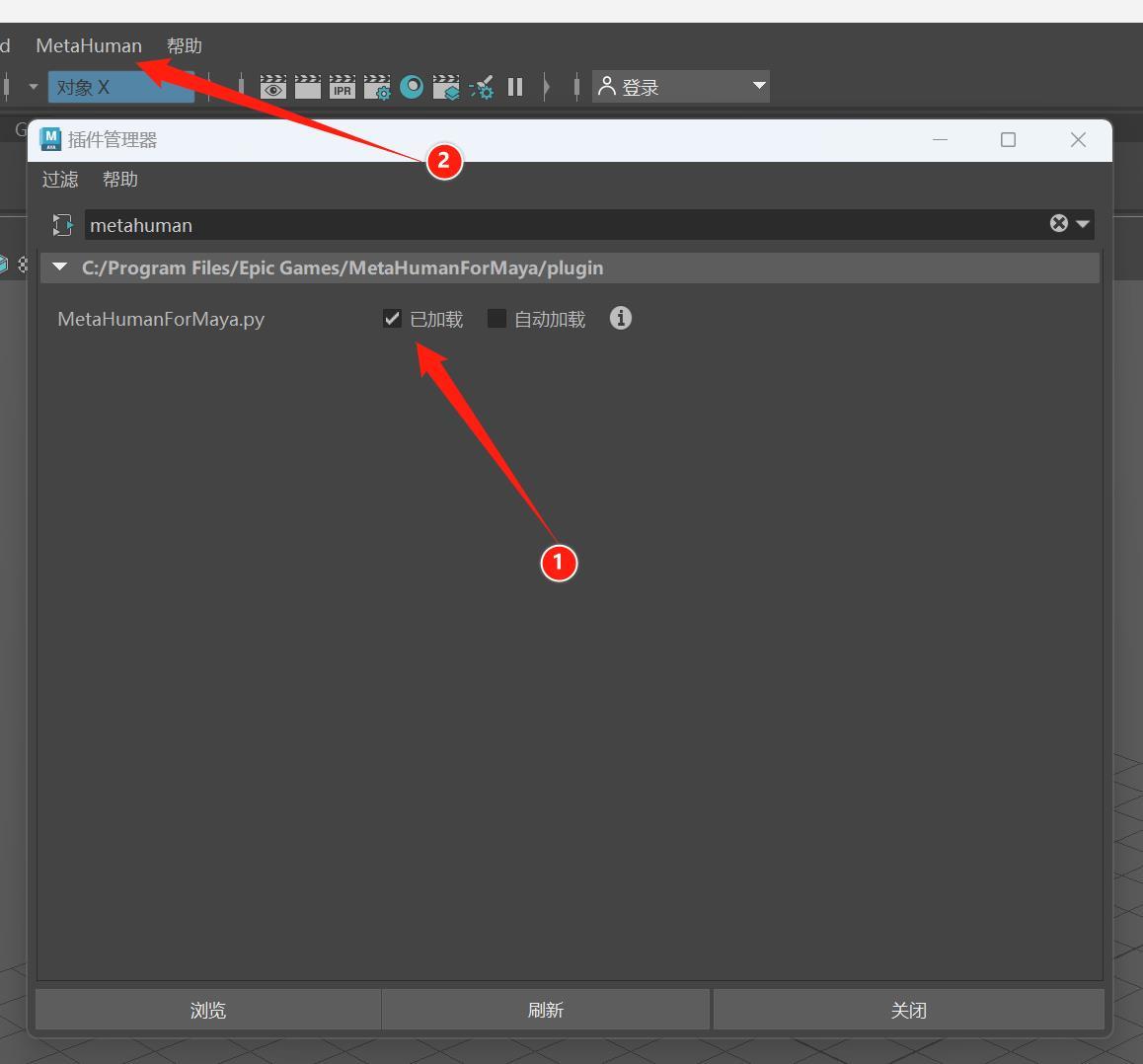Toggle the search filter mode icon

62,225
